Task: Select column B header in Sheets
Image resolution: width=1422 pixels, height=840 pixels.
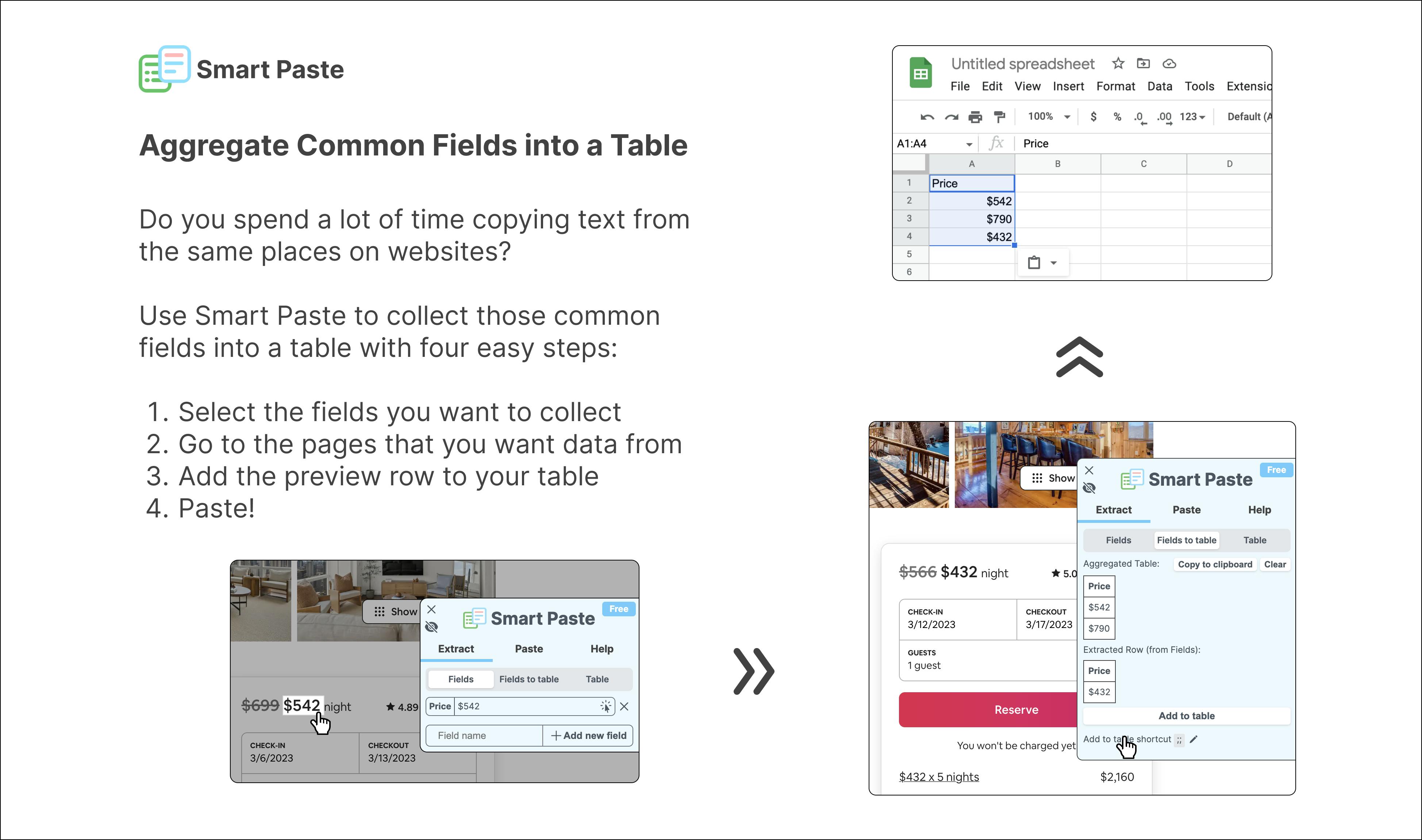Action: pos(1057,164)
